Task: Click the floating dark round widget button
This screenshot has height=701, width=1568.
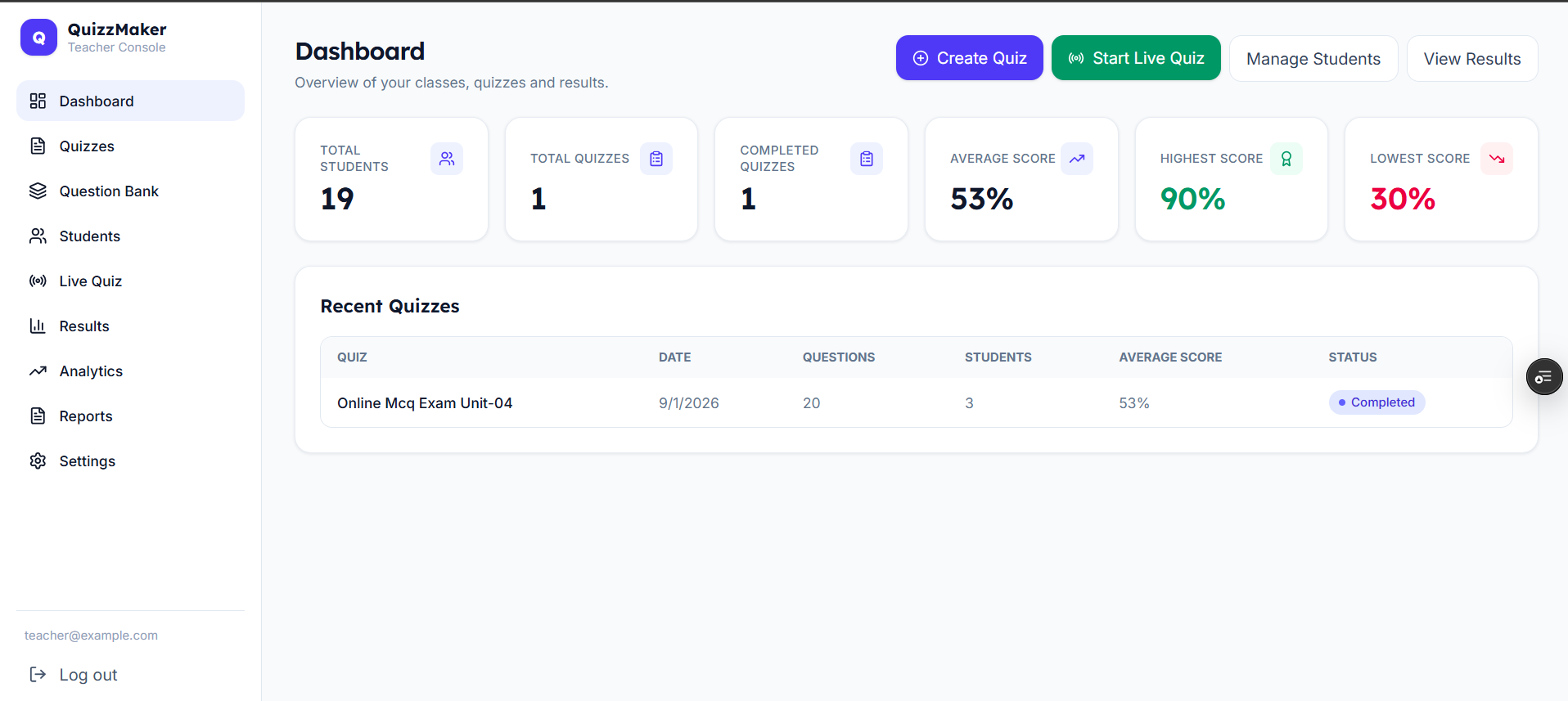Action: click(1544, 377)
